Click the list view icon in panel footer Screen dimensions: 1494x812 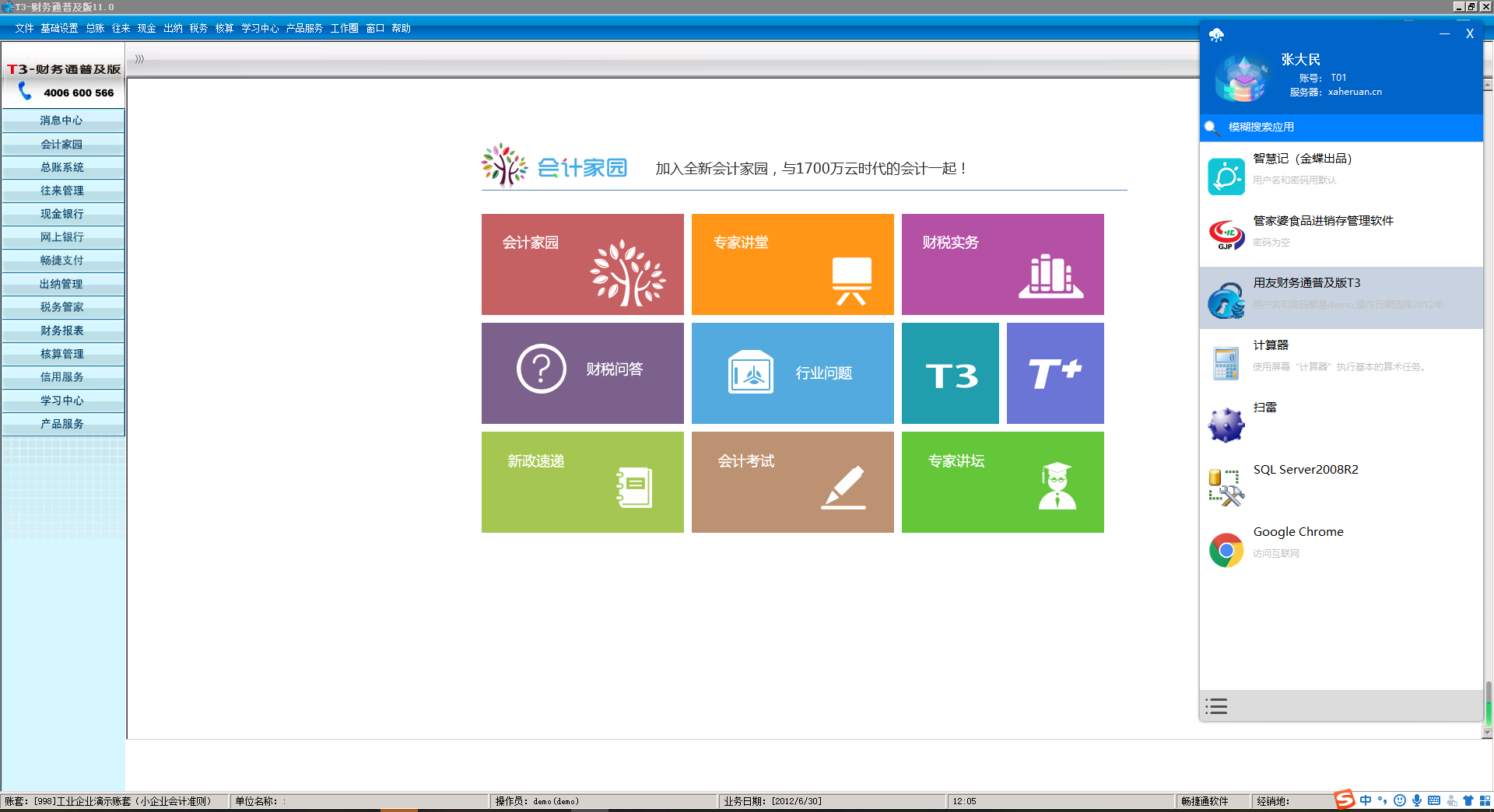pos(1216,706)
